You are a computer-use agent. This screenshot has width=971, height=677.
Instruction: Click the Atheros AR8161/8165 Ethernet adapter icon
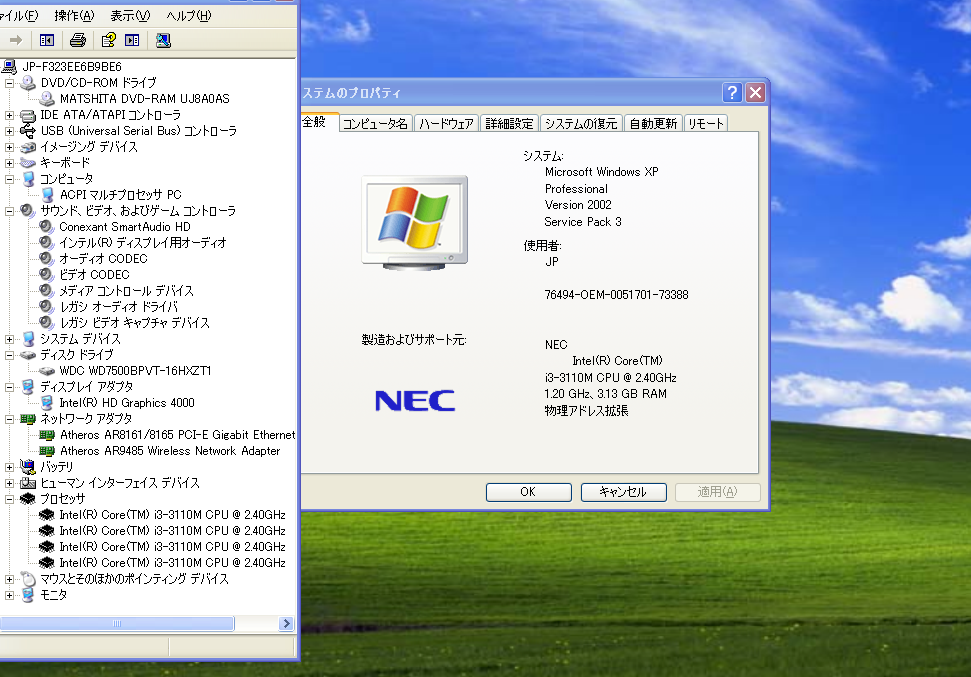[x=47, y=435]
